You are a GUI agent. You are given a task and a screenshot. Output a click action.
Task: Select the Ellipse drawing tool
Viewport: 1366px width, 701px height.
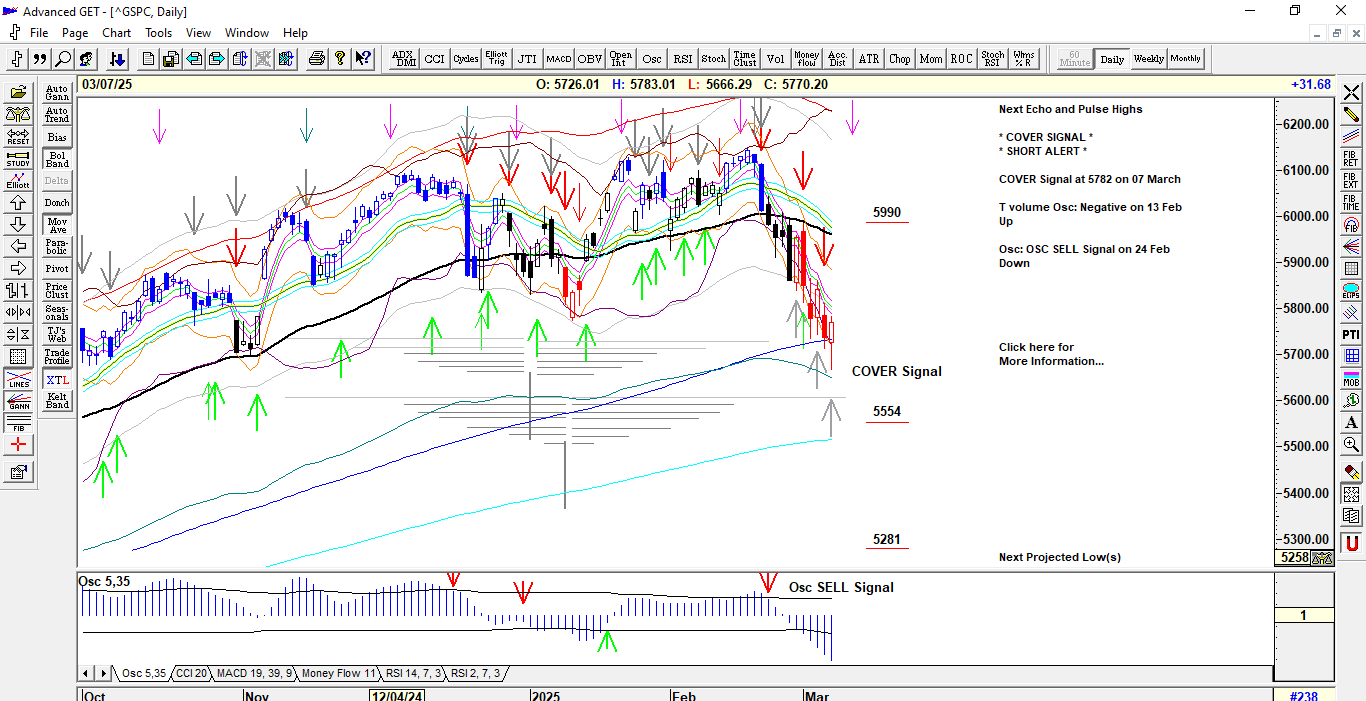(1351, 290)
